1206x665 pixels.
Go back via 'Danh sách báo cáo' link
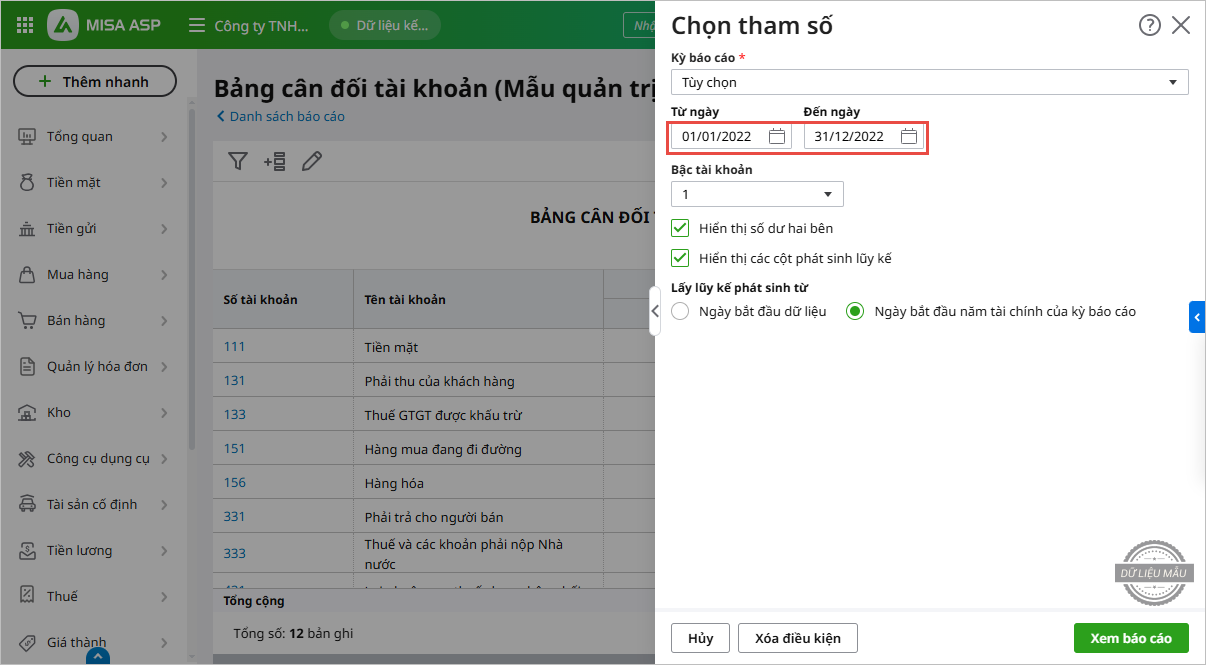[x=286, y=116]
